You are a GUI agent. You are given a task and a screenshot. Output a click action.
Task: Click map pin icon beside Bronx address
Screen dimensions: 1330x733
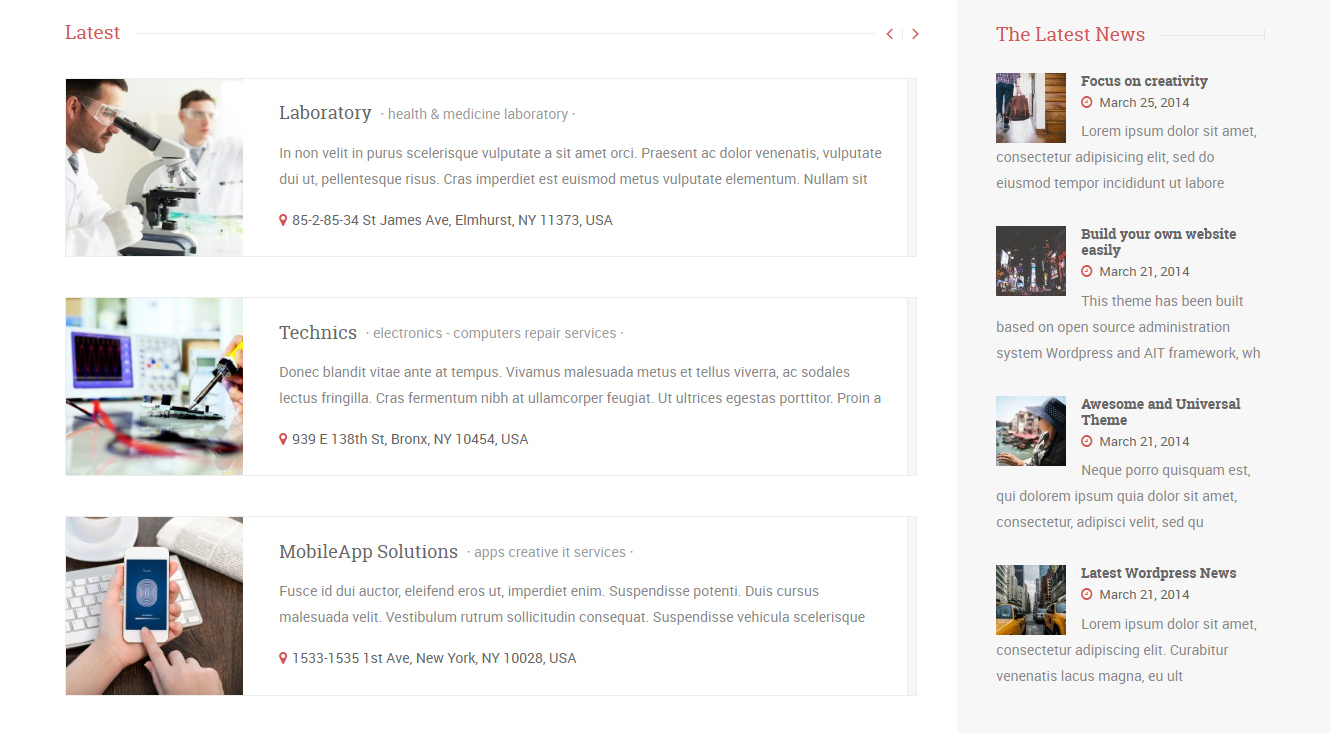point(283,439)
